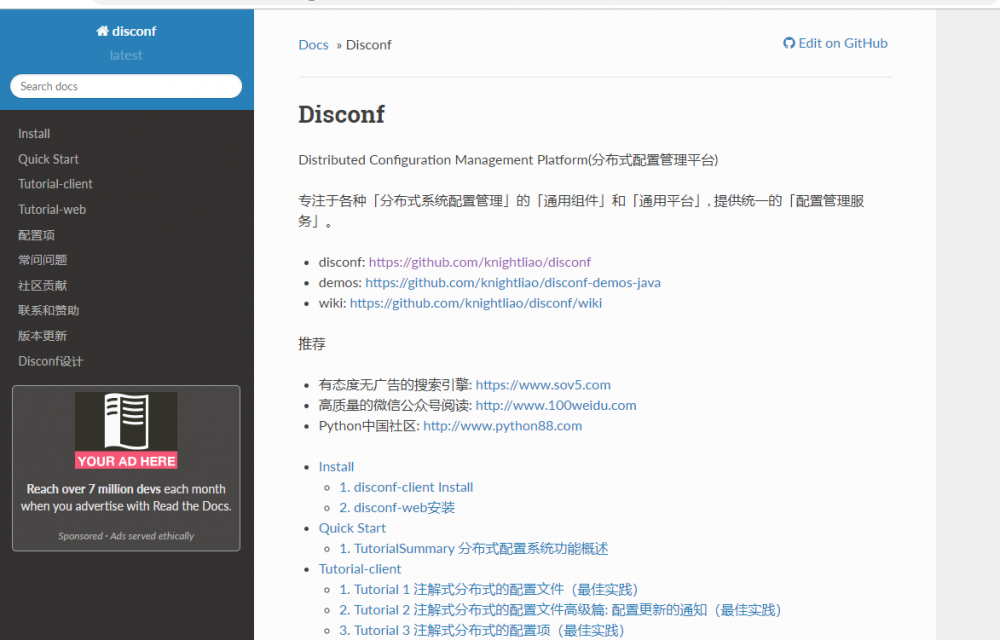Click the 推荐 section text

click(x=312, y=344)
